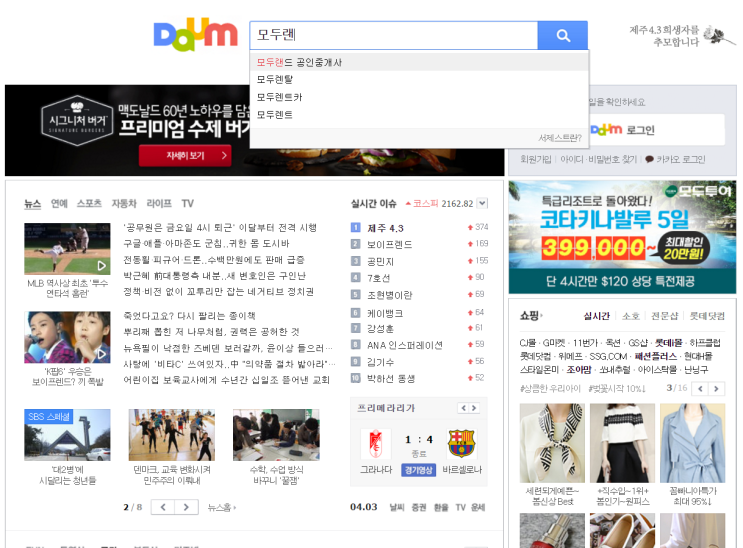
Task: Read headline about 공무원 금요일 4시 퇴근
Action: coord(220,228)
